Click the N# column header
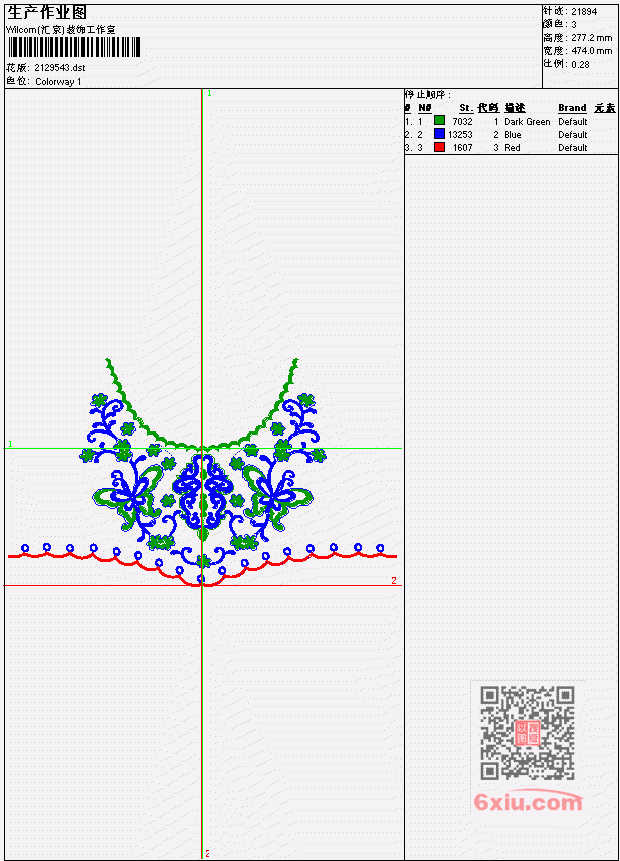 pyautogui.click(x=424, y=108)
